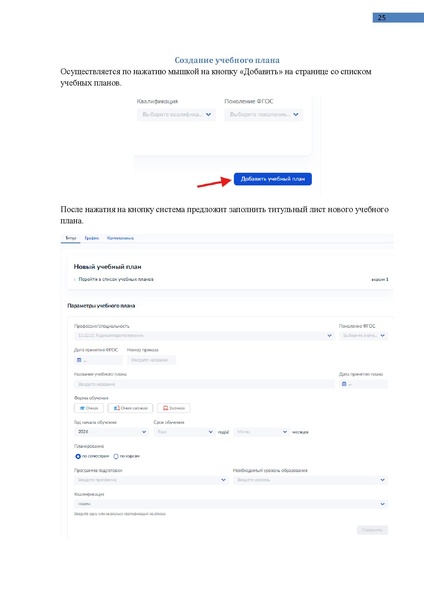
Task: Click the calendar icon in «Дата принятия ФГОС»
Action: (x=79, y=360)
